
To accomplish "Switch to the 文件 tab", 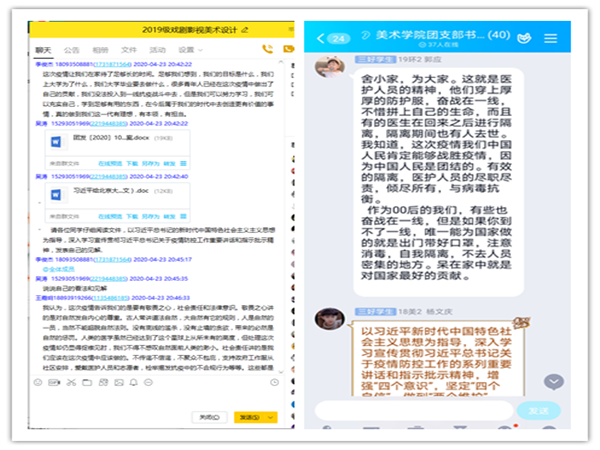I will click(x=129, y=48).
